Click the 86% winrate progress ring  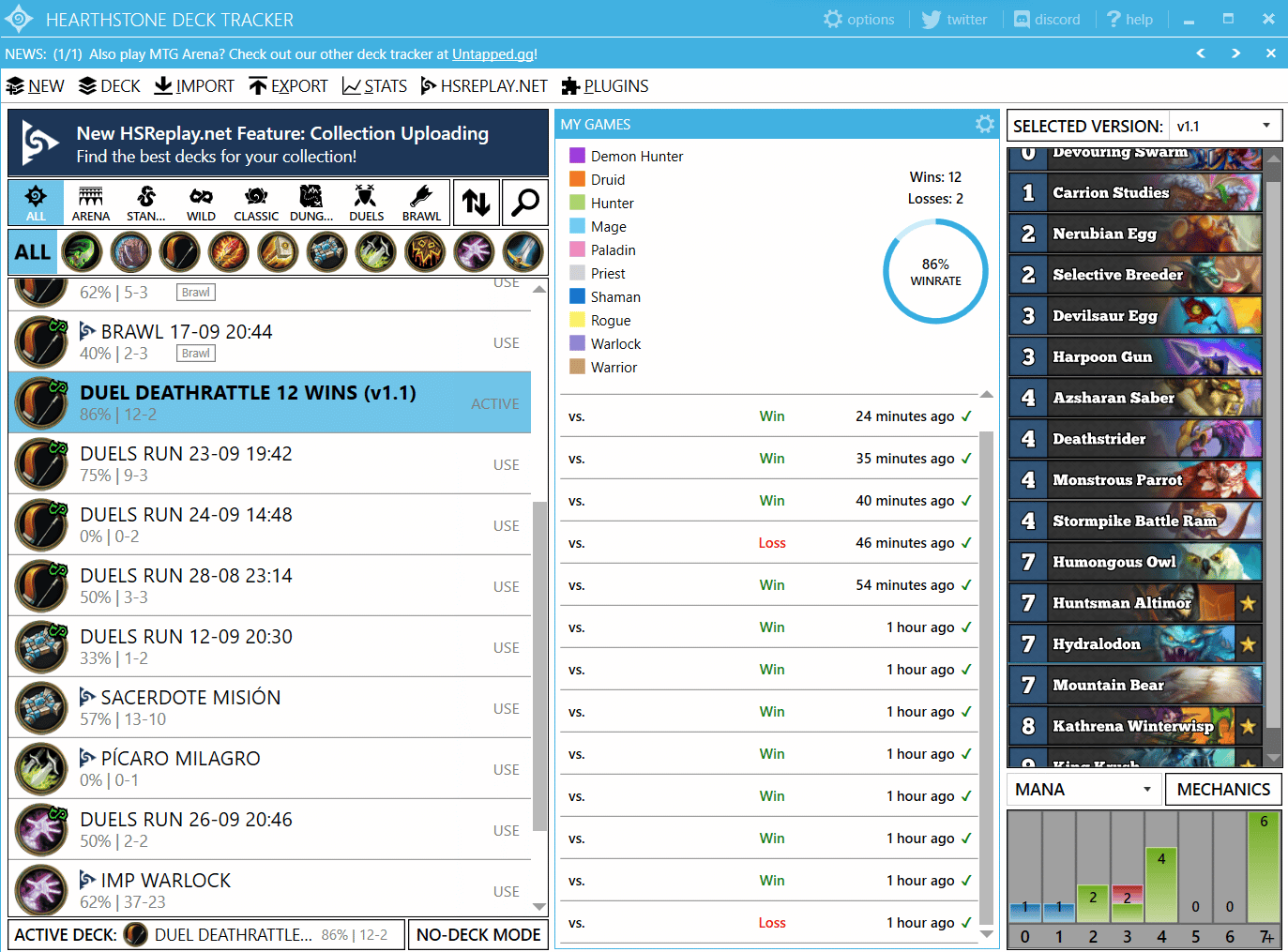[935, 272]
